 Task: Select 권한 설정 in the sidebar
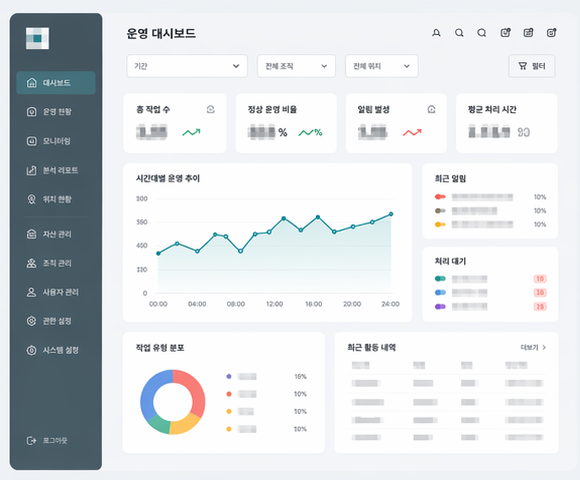coord(56,321)
